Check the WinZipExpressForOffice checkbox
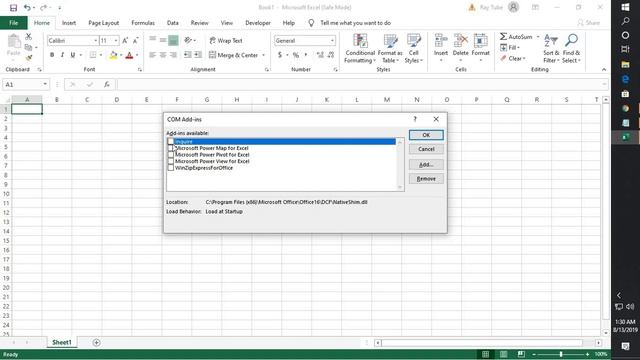Viewport: 640px width, 360px height. (x=171, y=168)
